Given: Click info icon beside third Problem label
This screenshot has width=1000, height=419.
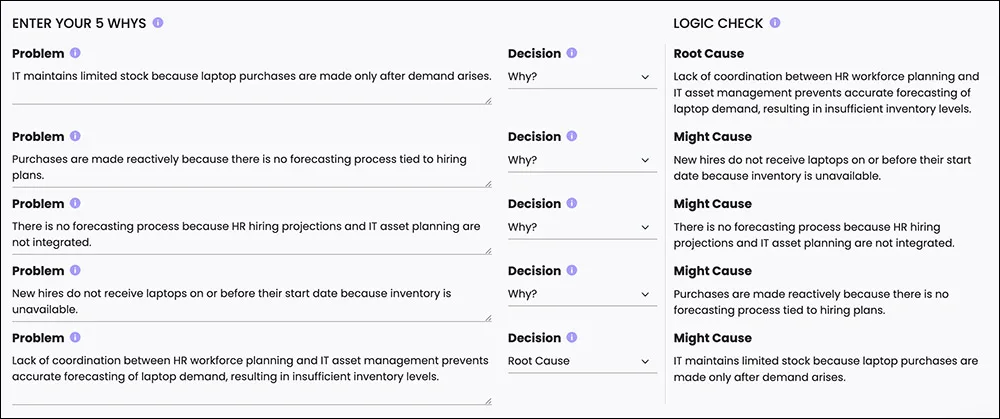Looking at the screenshot, I should click(75, 203).
